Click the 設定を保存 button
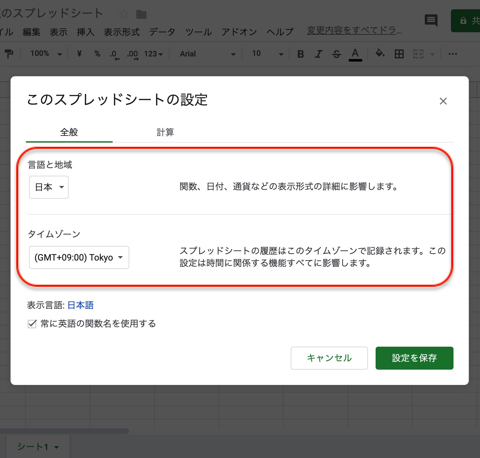This screenshot has height=458, width=480. (414, 358)
